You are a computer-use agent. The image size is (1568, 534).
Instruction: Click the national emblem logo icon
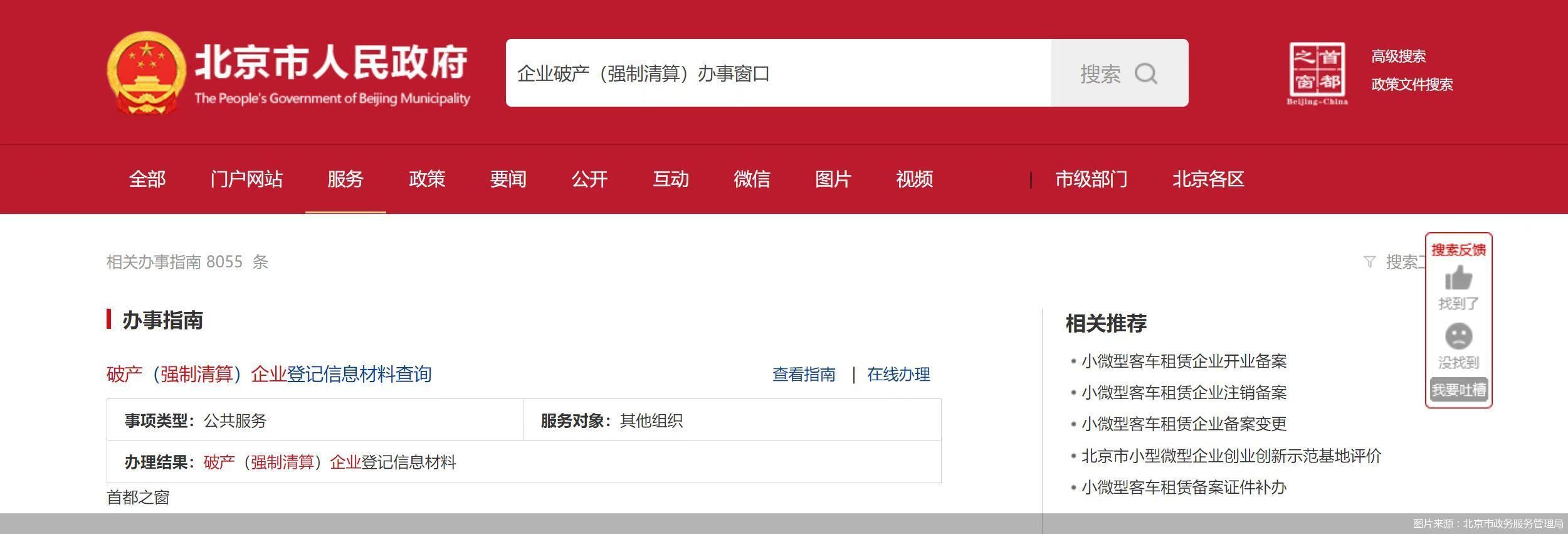point(146,73)
